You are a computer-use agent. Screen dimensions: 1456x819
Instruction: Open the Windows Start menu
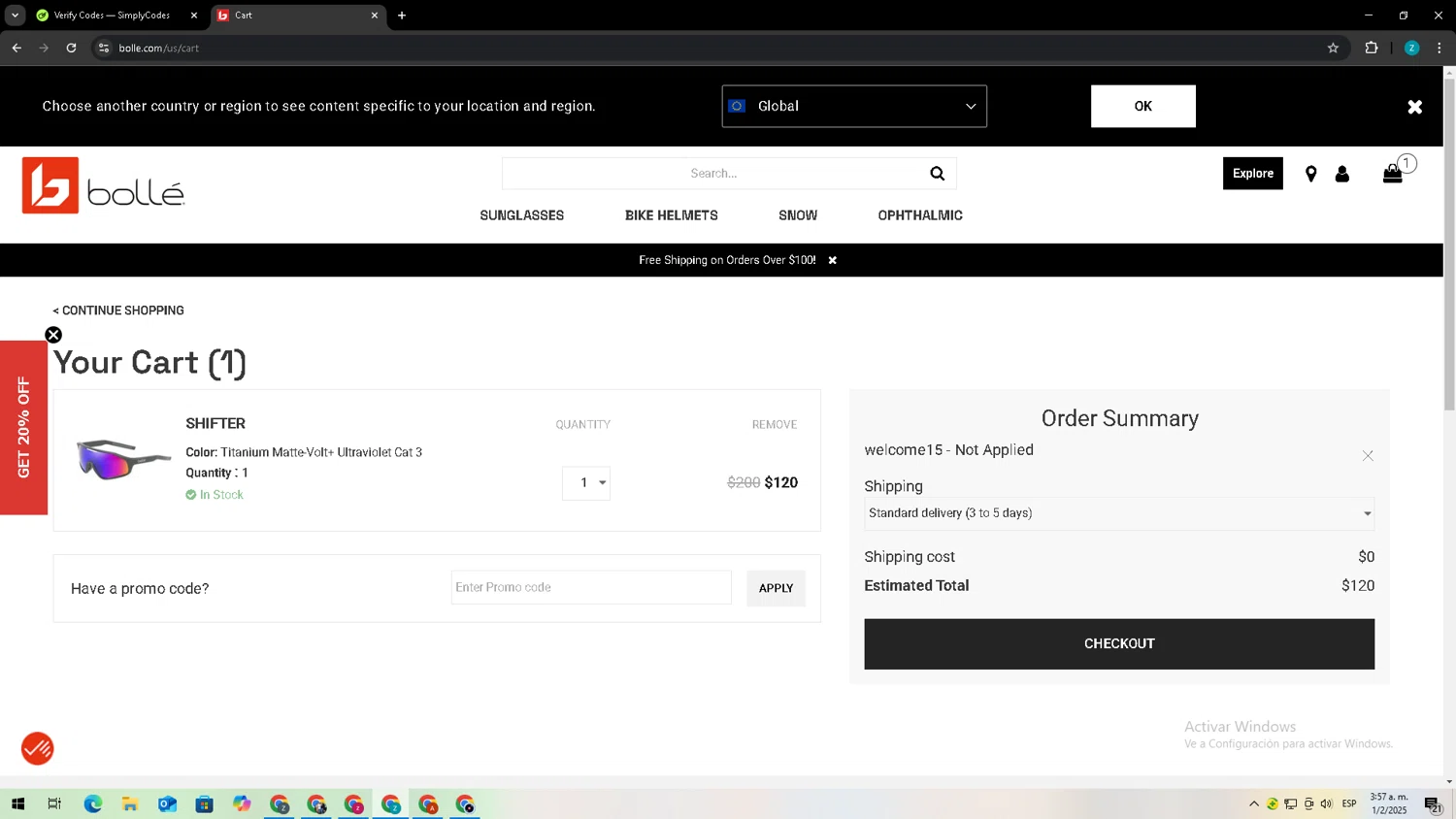click(17, 803)
